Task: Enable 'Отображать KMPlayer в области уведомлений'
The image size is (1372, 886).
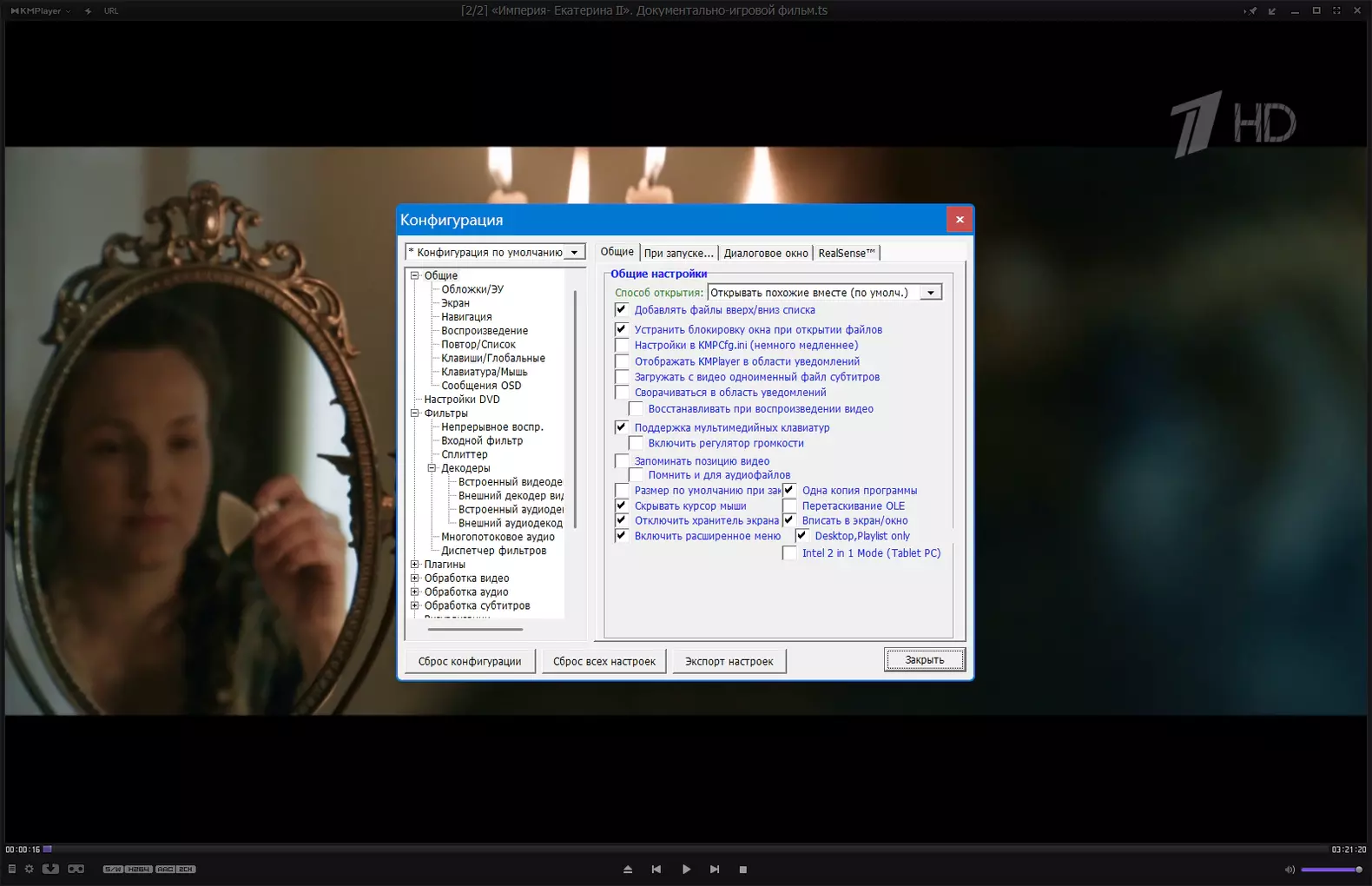Action: coord(622,361)
